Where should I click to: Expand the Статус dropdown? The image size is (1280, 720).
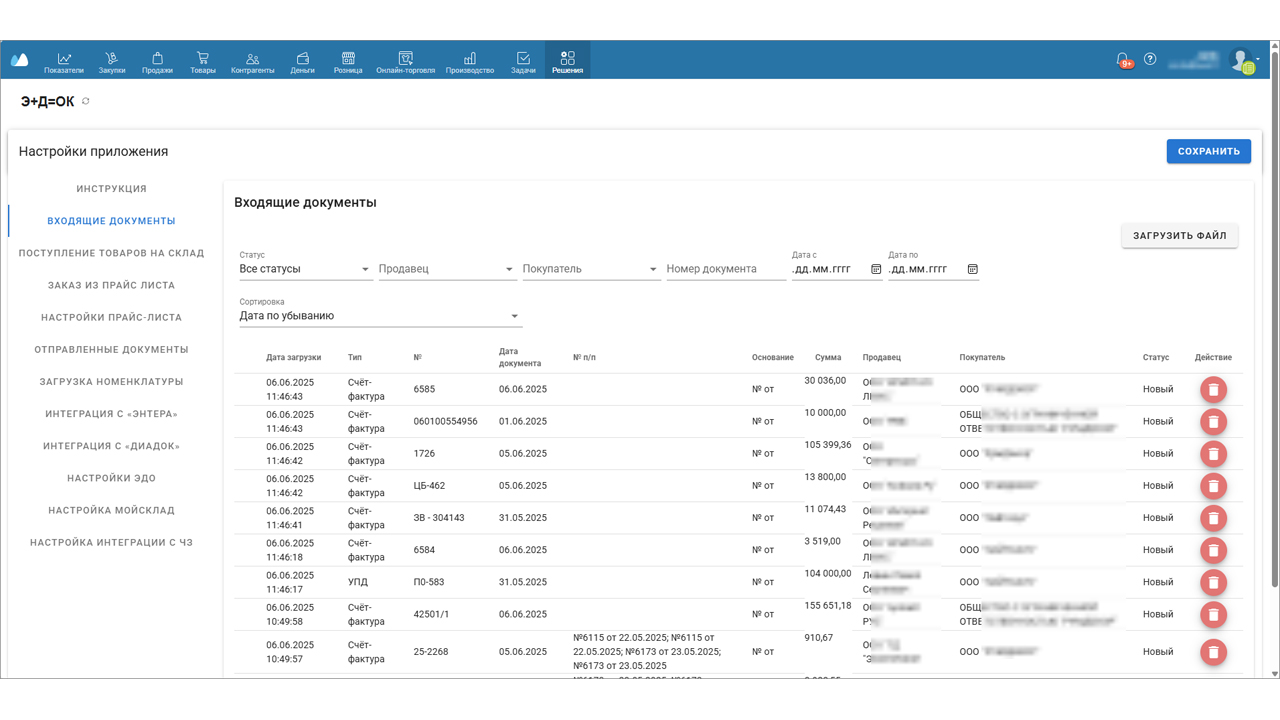(365, 269)
